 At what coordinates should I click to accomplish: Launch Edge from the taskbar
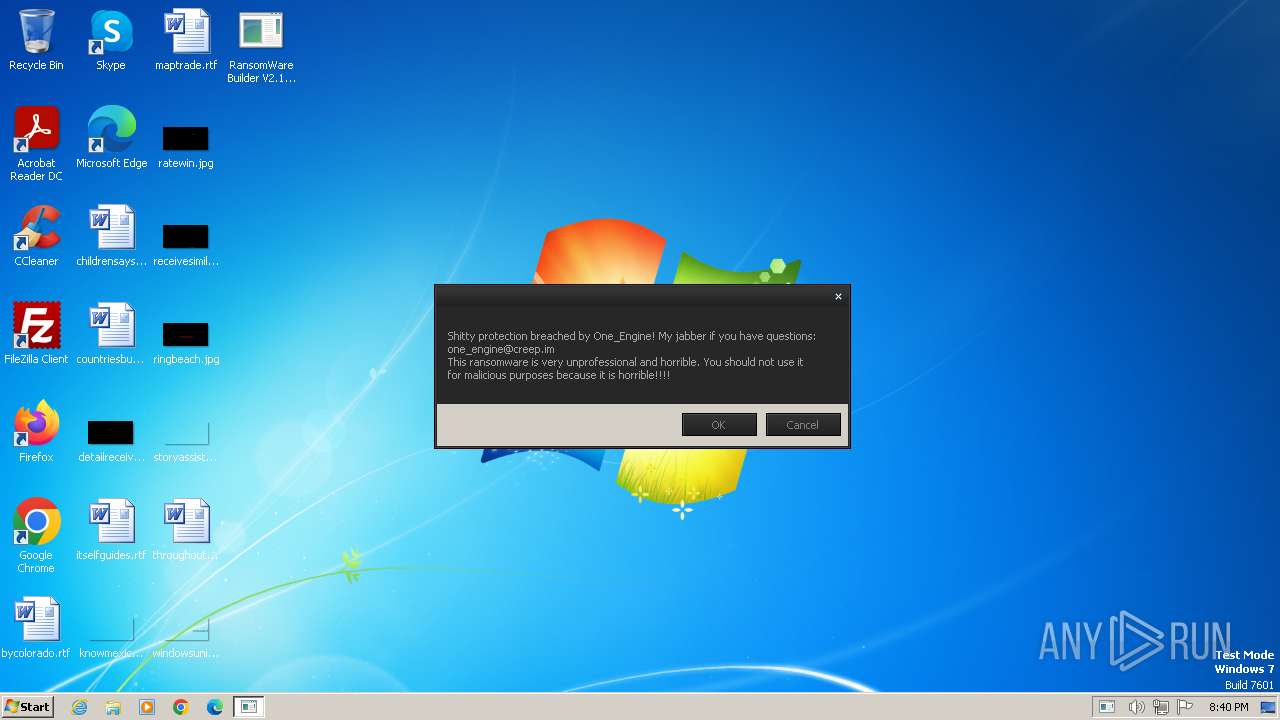pos(215,707)
